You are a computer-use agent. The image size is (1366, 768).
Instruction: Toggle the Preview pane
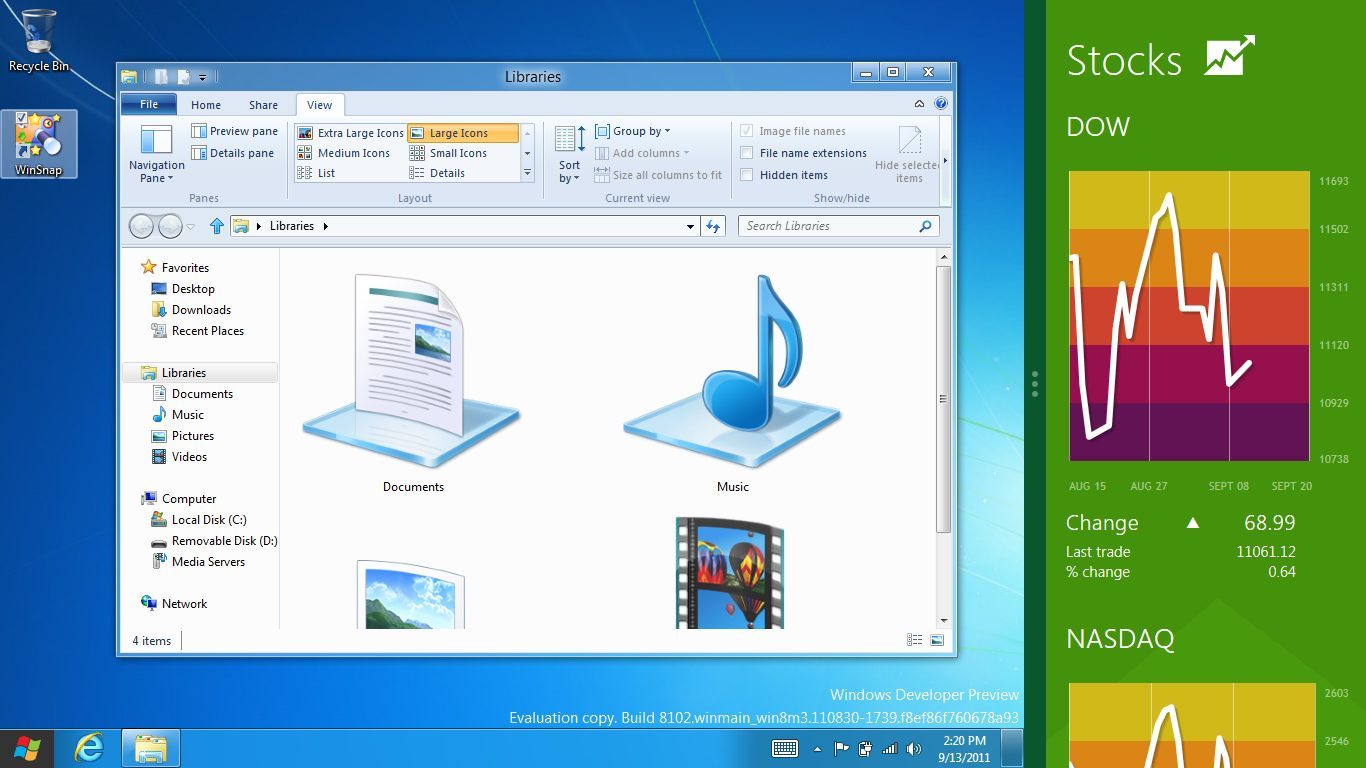[234, 131]
